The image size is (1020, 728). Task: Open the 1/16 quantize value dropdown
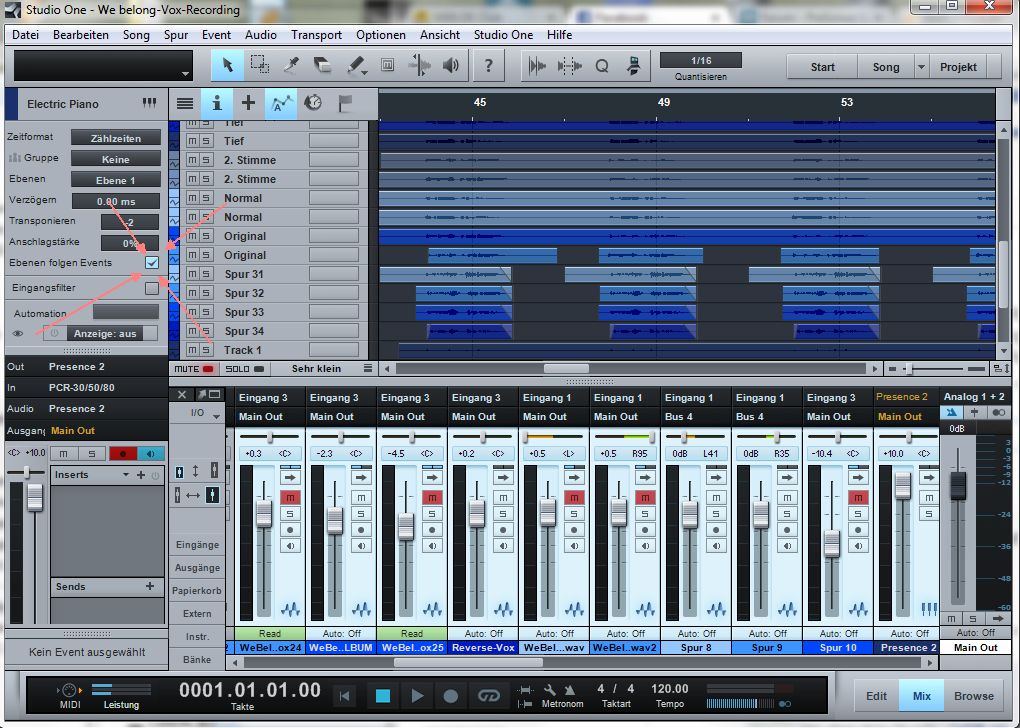point(701,61)
